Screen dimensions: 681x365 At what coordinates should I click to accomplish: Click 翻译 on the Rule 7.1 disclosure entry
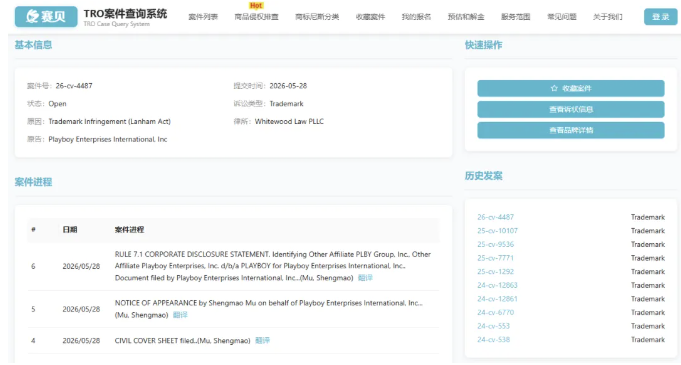point(365,278)
